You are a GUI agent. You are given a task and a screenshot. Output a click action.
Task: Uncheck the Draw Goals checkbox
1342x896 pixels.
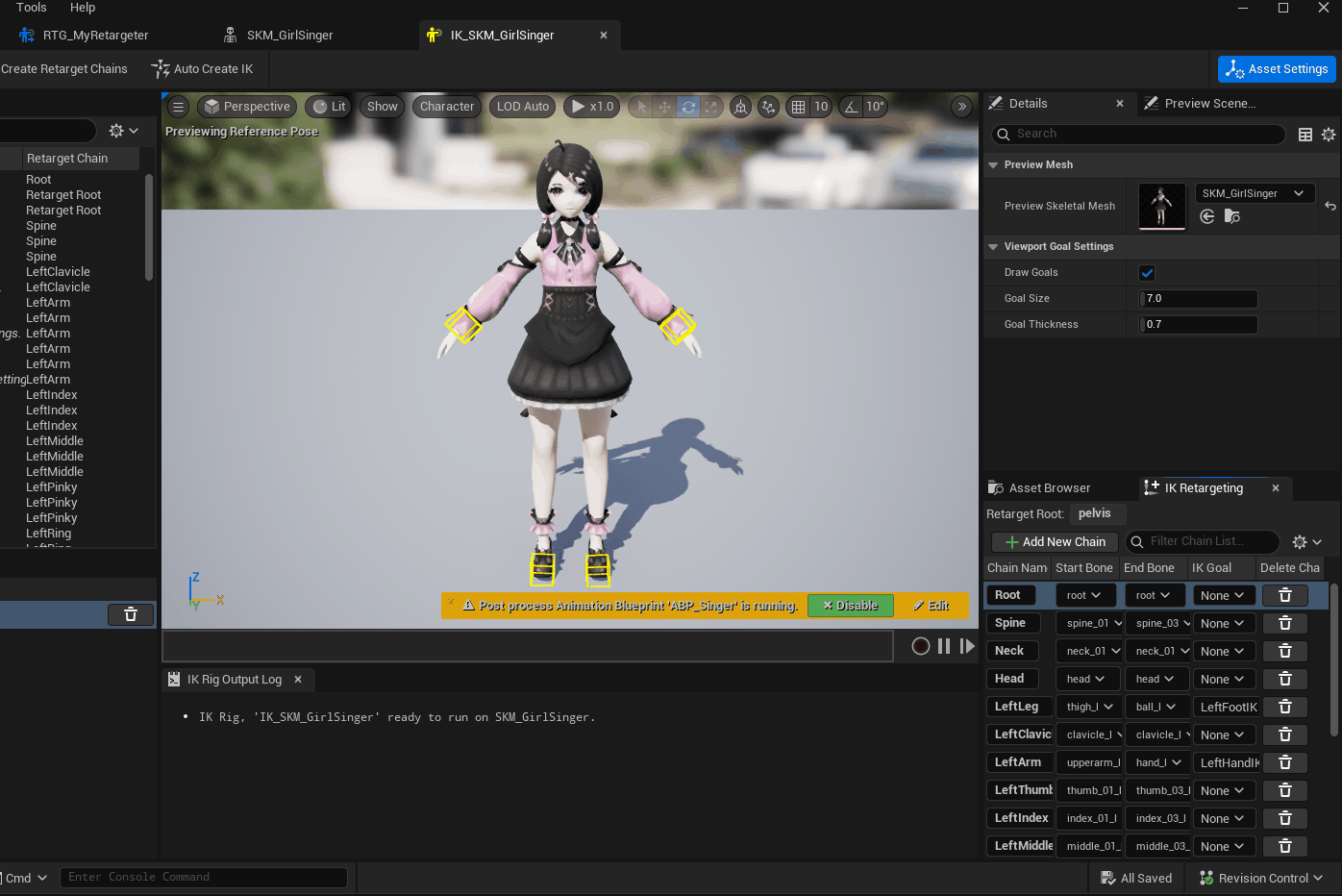coord(1147,273)
